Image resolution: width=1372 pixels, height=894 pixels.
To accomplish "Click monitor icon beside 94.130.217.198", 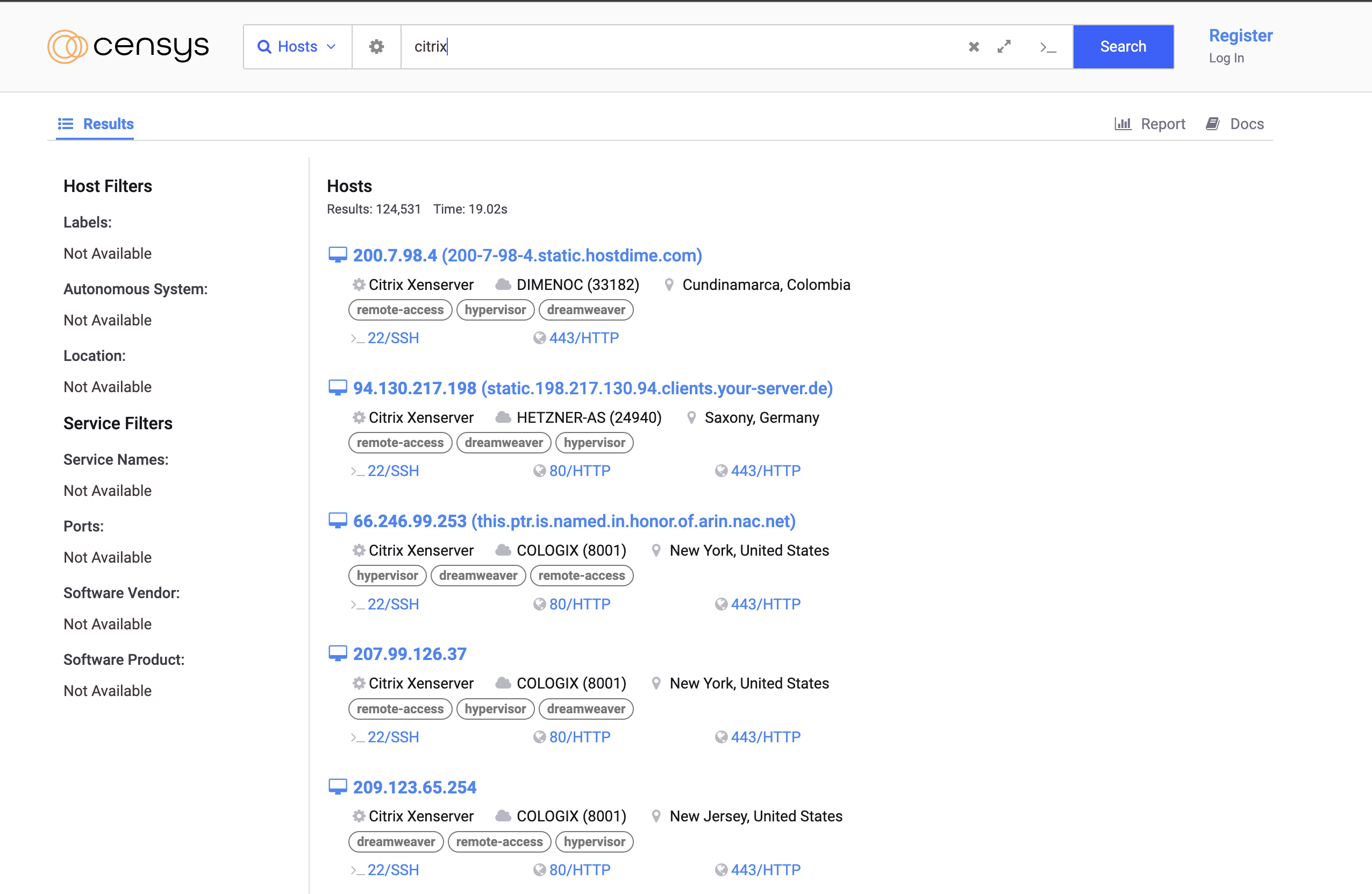I will click(x=338, y=388).
